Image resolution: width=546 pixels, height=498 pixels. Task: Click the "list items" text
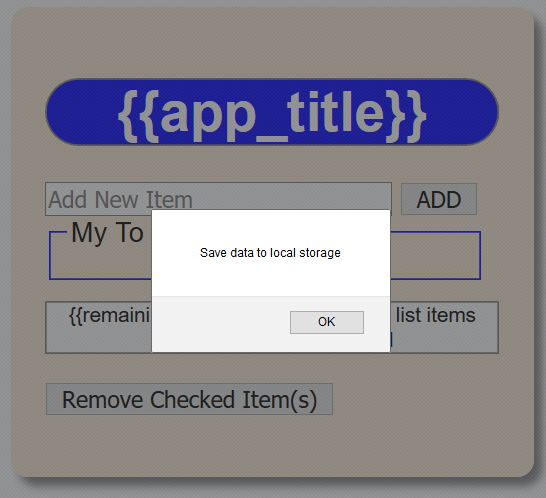pyautogui.click(x=435, y=315)
